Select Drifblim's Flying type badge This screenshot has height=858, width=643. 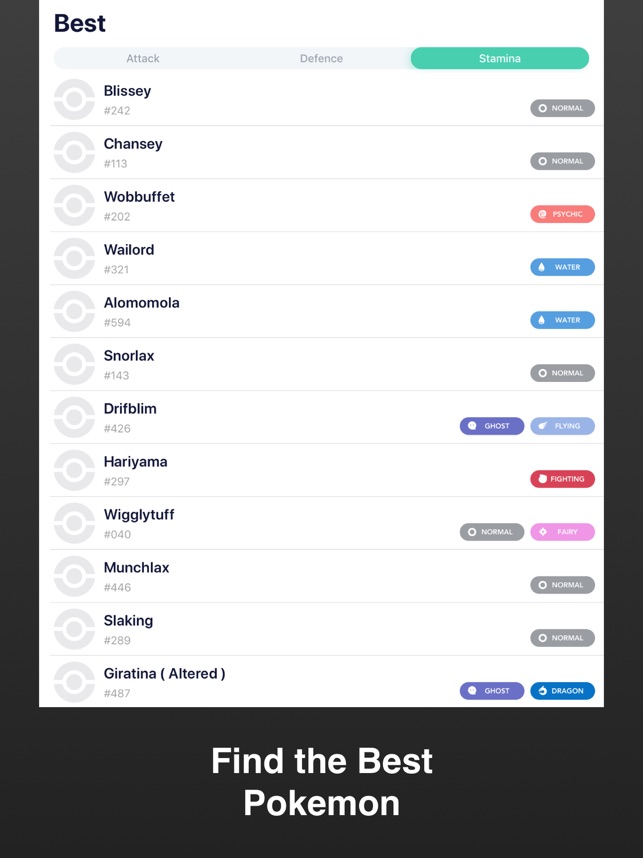pyautogui.click(x=562, y=426)
